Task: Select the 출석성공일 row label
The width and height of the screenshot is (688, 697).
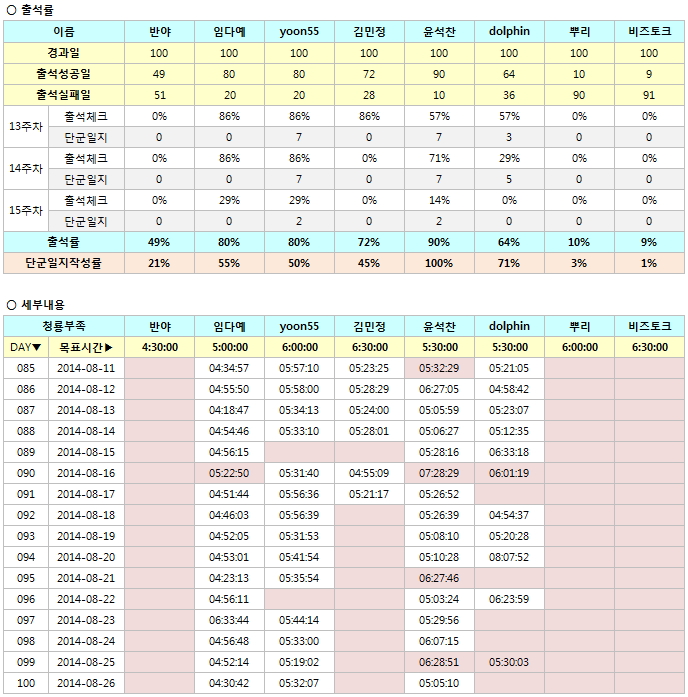Action: (64, 74)
